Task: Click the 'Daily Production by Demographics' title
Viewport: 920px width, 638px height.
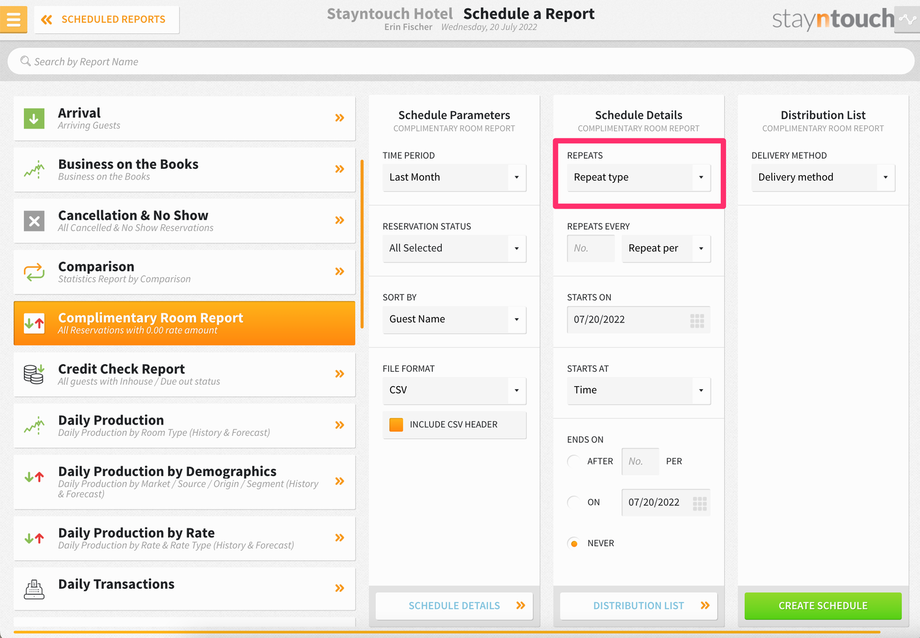Action: tap(167, 471)
